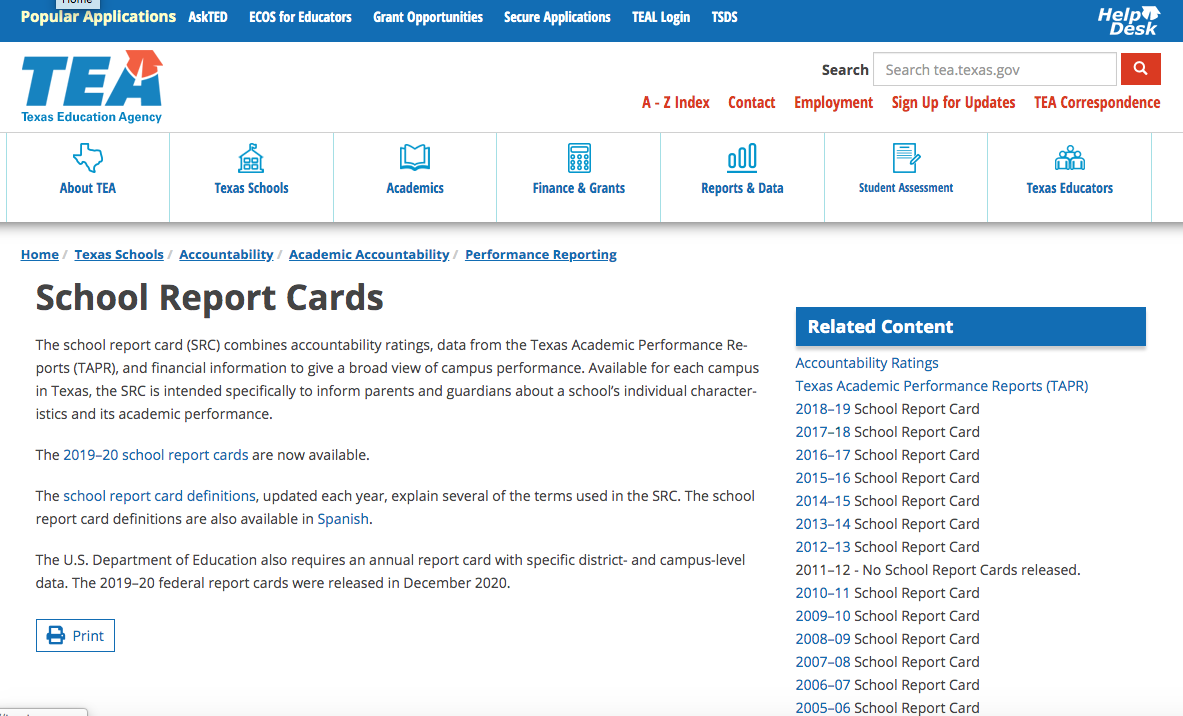Click the TEA Texas Education Agency logo

pyautogui.click(x=92, y=87)
